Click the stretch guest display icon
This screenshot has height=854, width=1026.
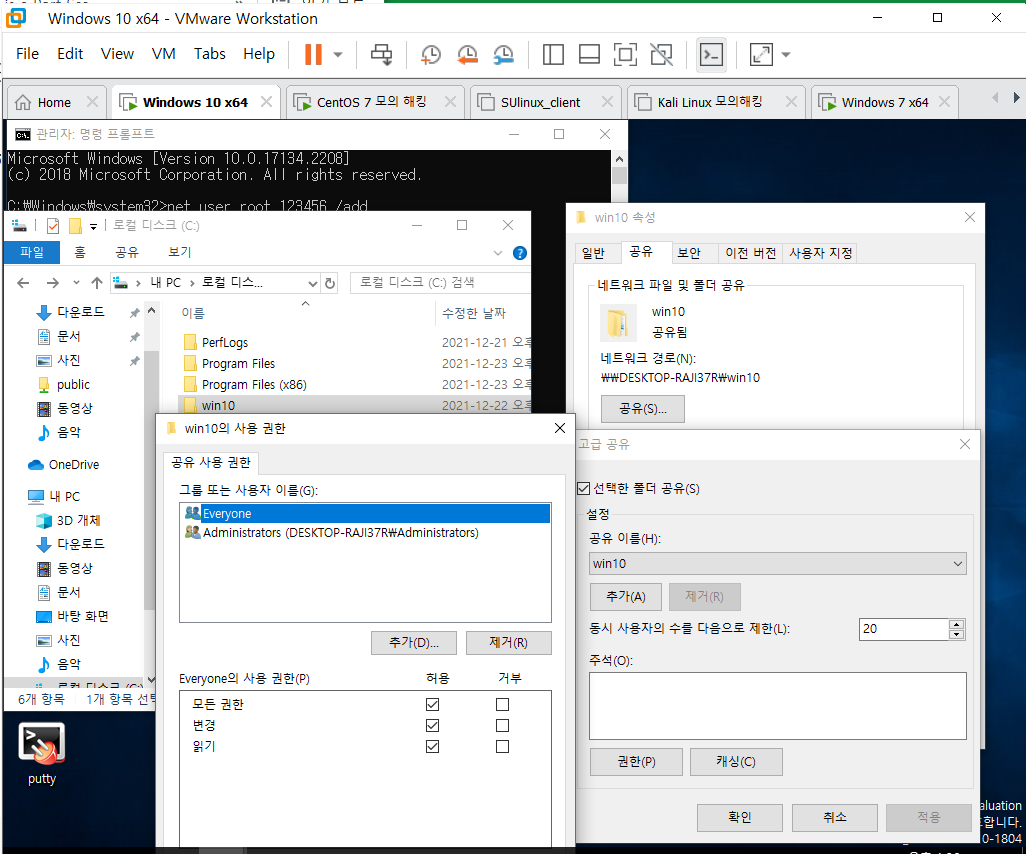[x=761, y=54]
